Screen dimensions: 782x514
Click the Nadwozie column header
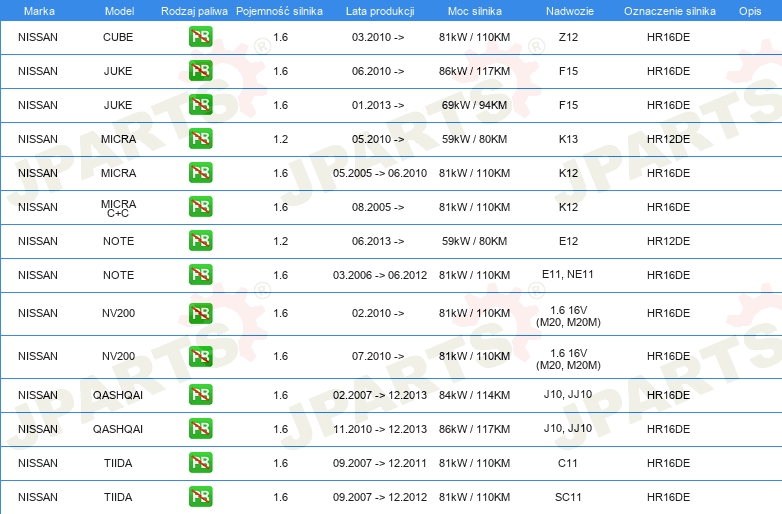[x=570, y=11]
